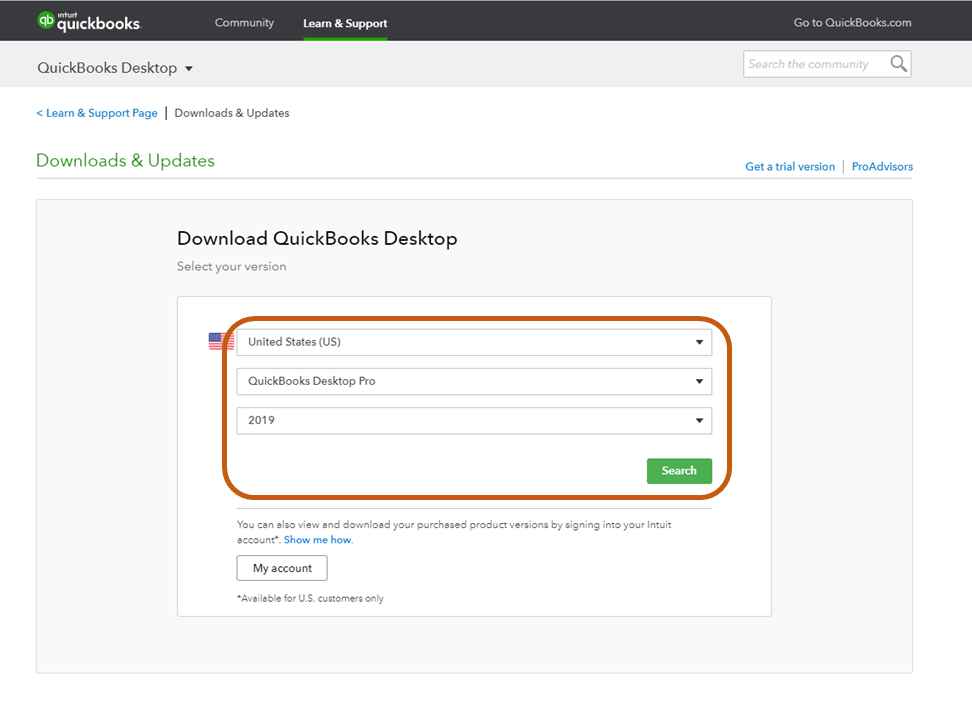
Task: Expand the QuickBooks Desktop product dropdown
Action: 115,68
